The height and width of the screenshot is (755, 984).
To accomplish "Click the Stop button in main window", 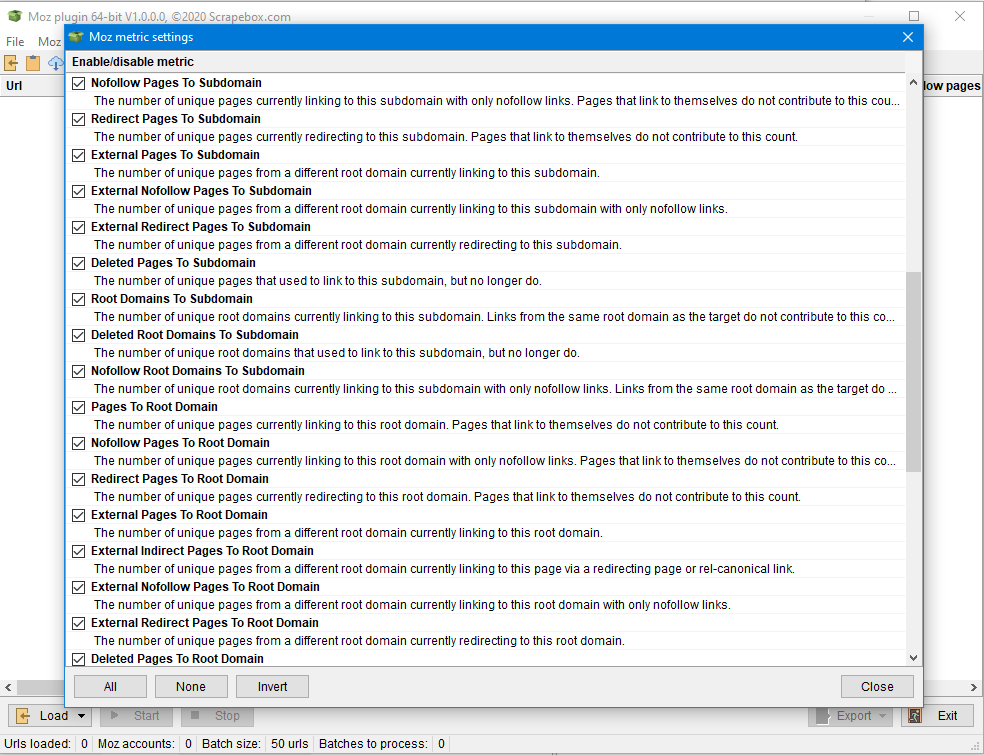I will 217,715.
